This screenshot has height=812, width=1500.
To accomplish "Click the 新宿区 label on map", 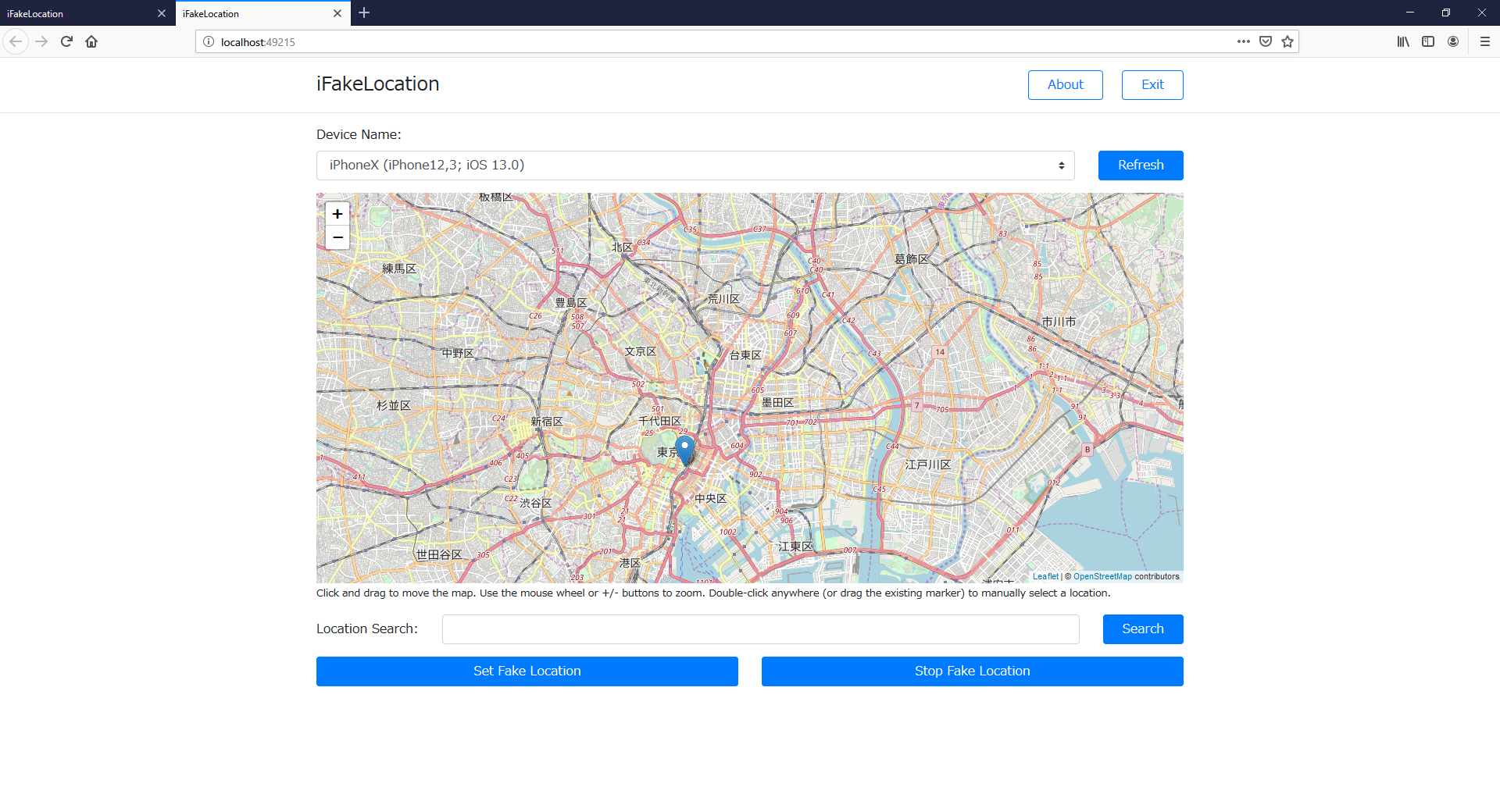I will tap(547, 422).
